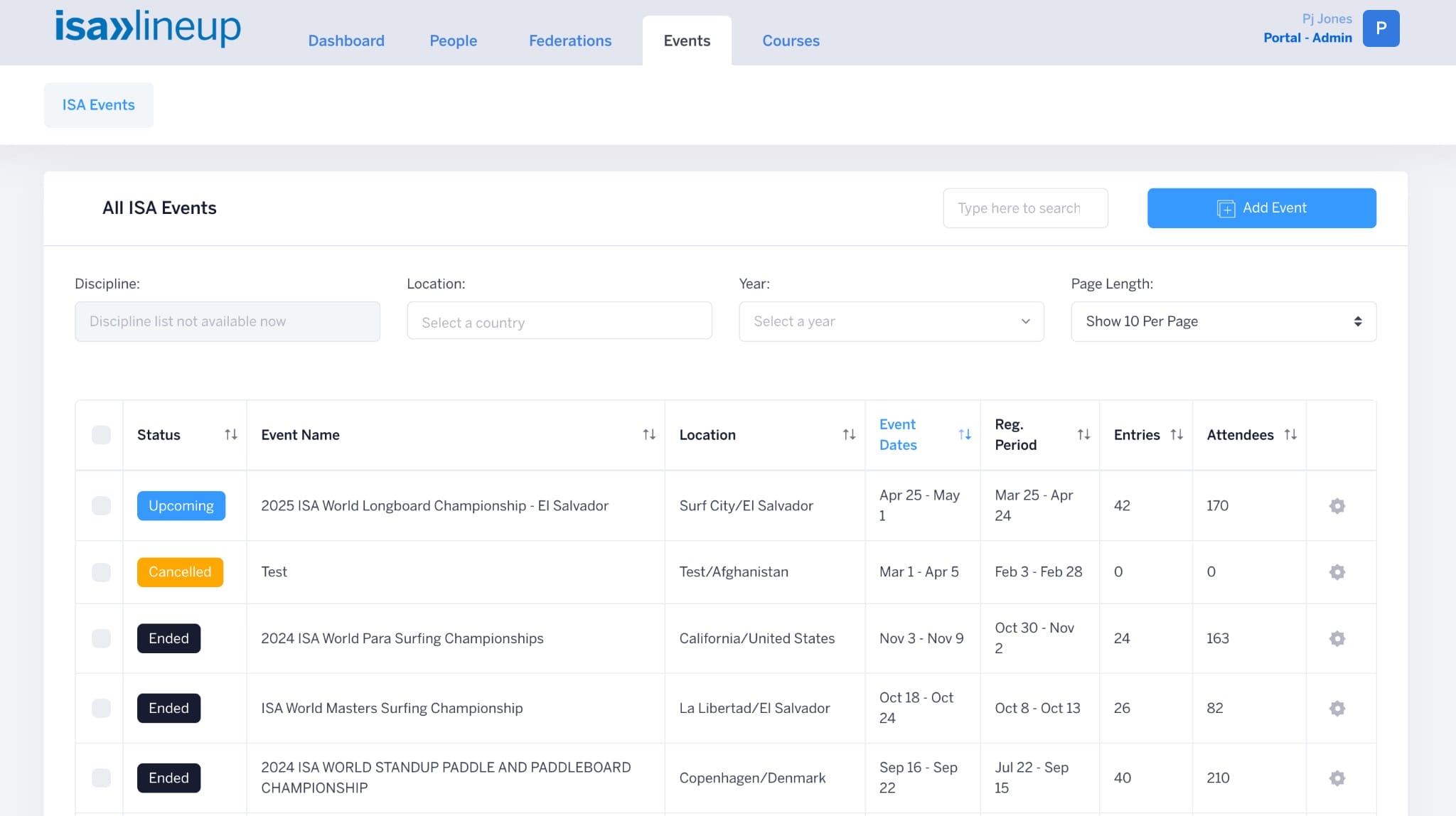Click the Add Event button
The height and width of the screenshot is (816, 1456).
(1261, 208)
